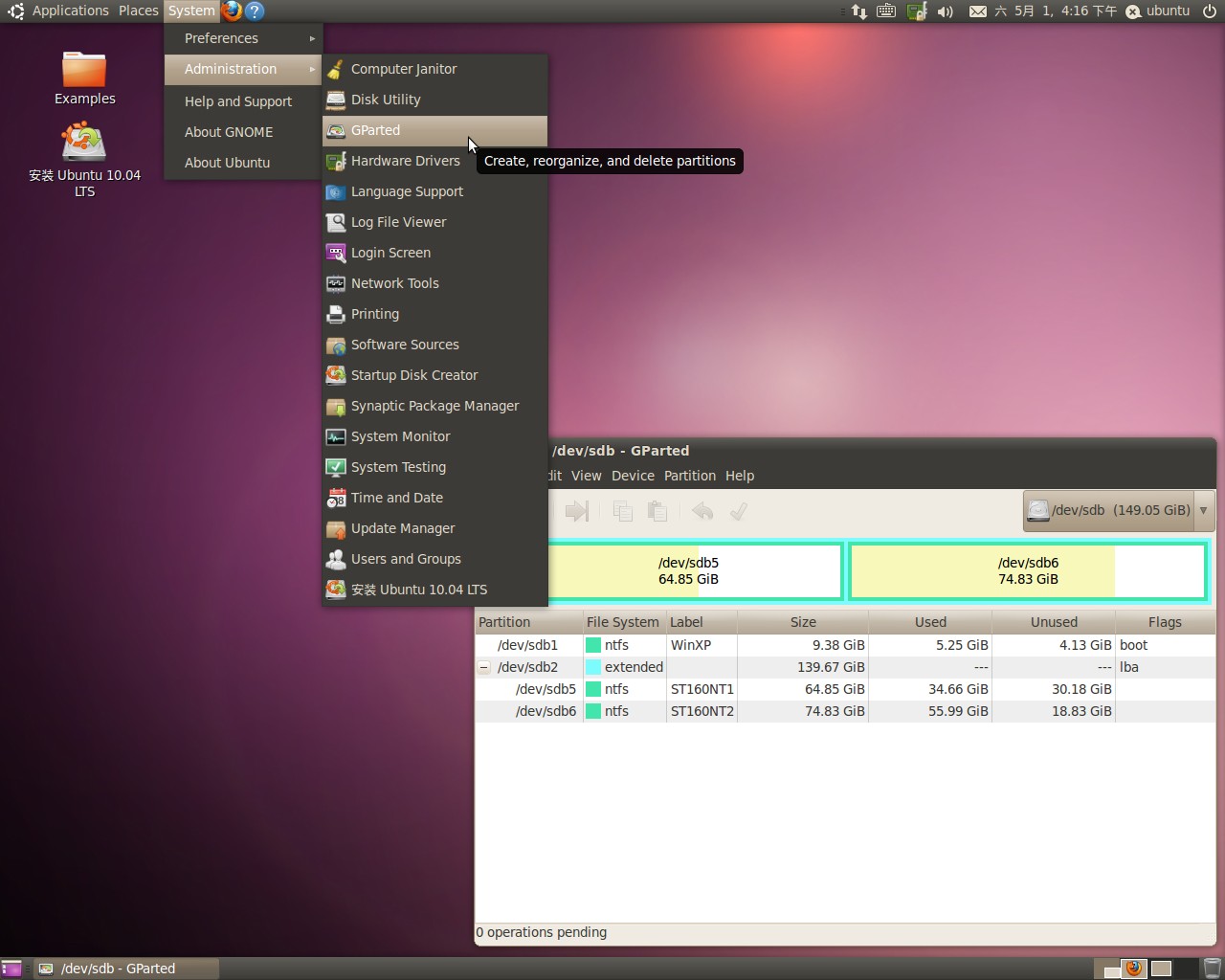This screenshot has width=1225, height=980.
Task: Collapse the /dev/sdb2 extended partition tree
Action: coord(484,667)
